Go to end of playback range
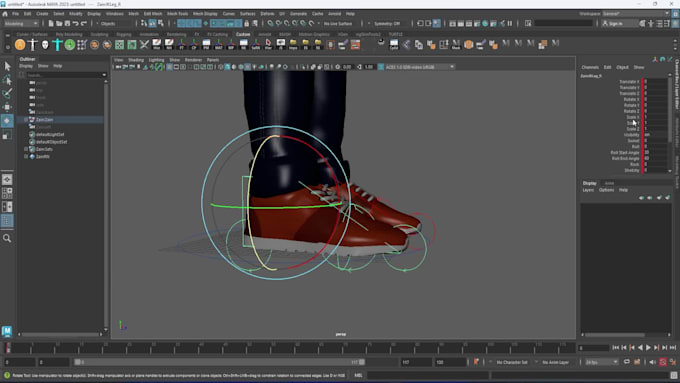Screen dimensions: 680x383 pyautogui.click(x=673, y=347)
